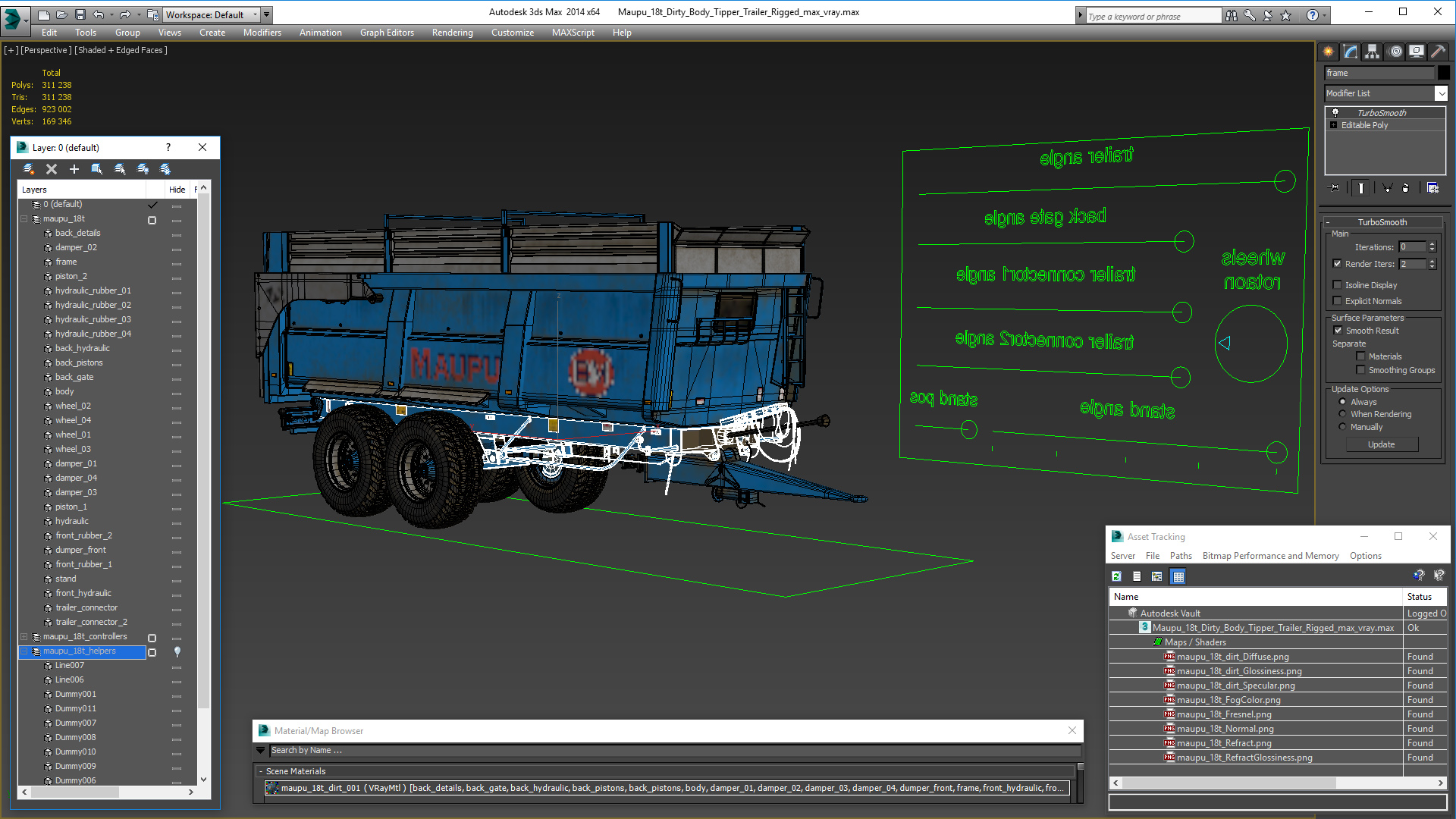1456x819 pixels.
Task: Open the Graph Editors menu
Action: 387,33
